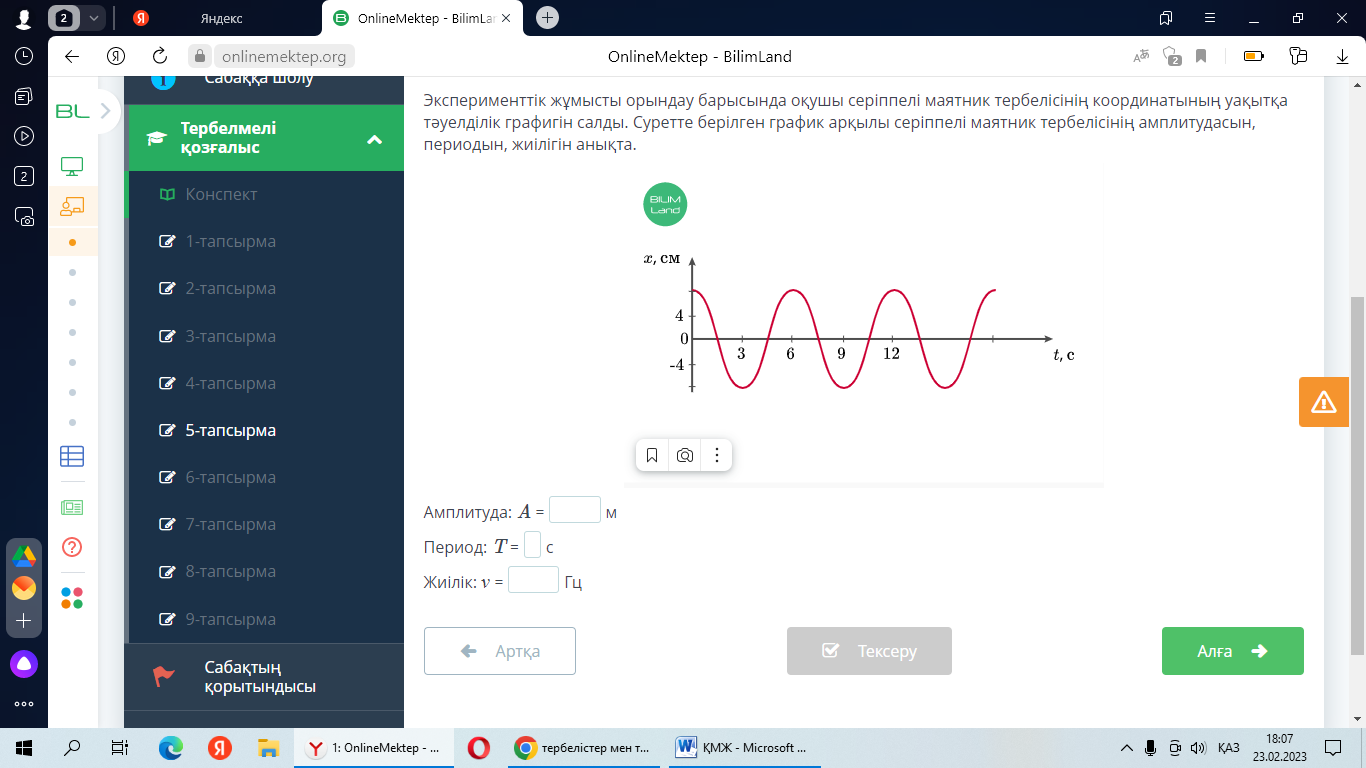Open the colored dots apps icon

point(72,598)
